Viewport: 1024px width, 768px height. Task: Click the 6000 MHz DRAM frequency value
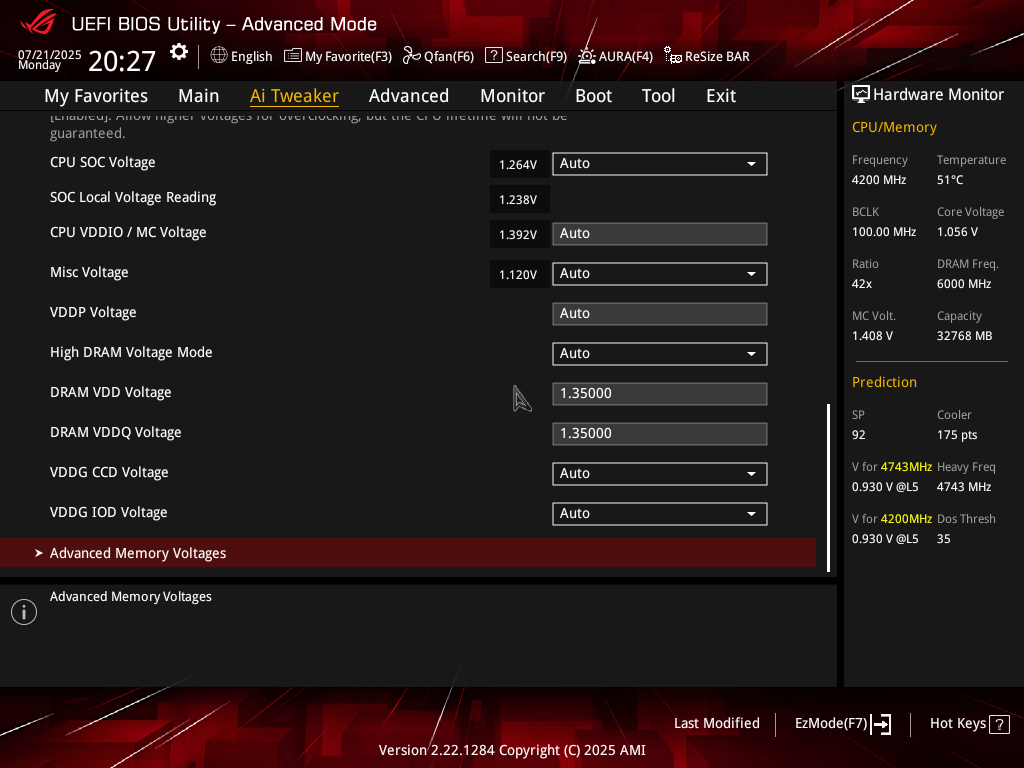click(964, 284)
